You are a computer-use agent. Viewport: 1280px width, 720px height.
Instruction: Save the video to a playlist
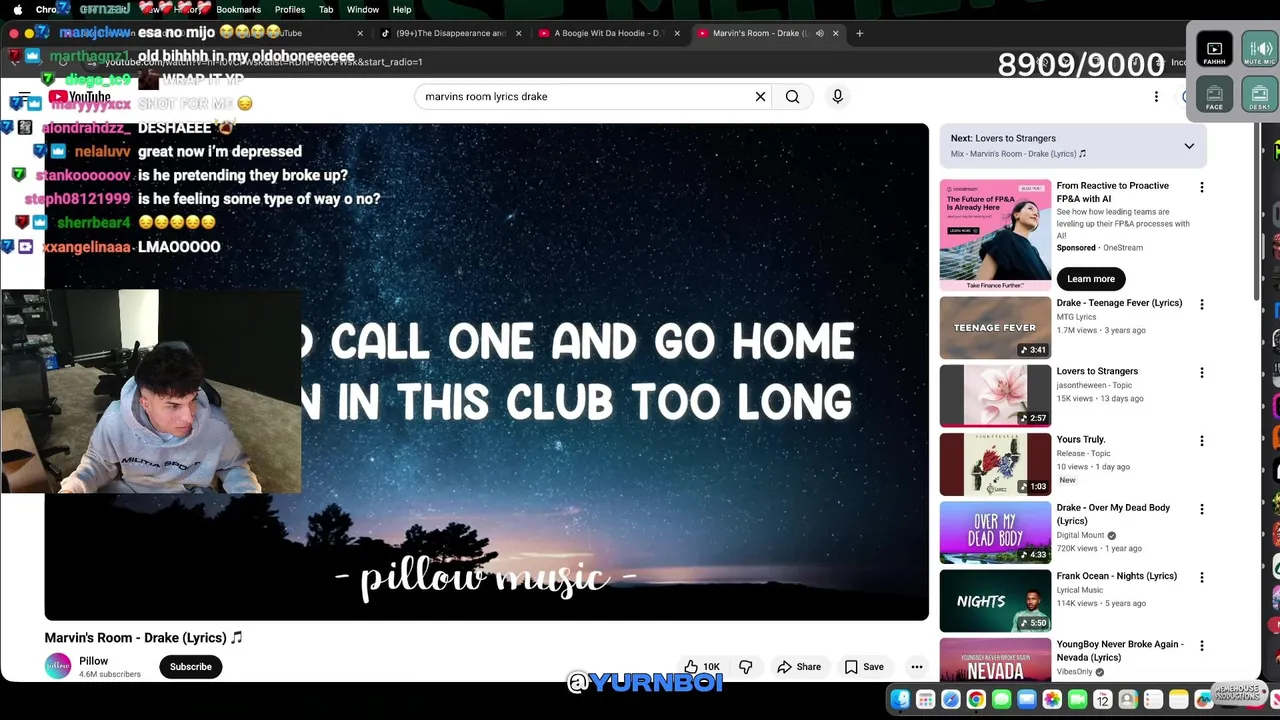[864, 667]
